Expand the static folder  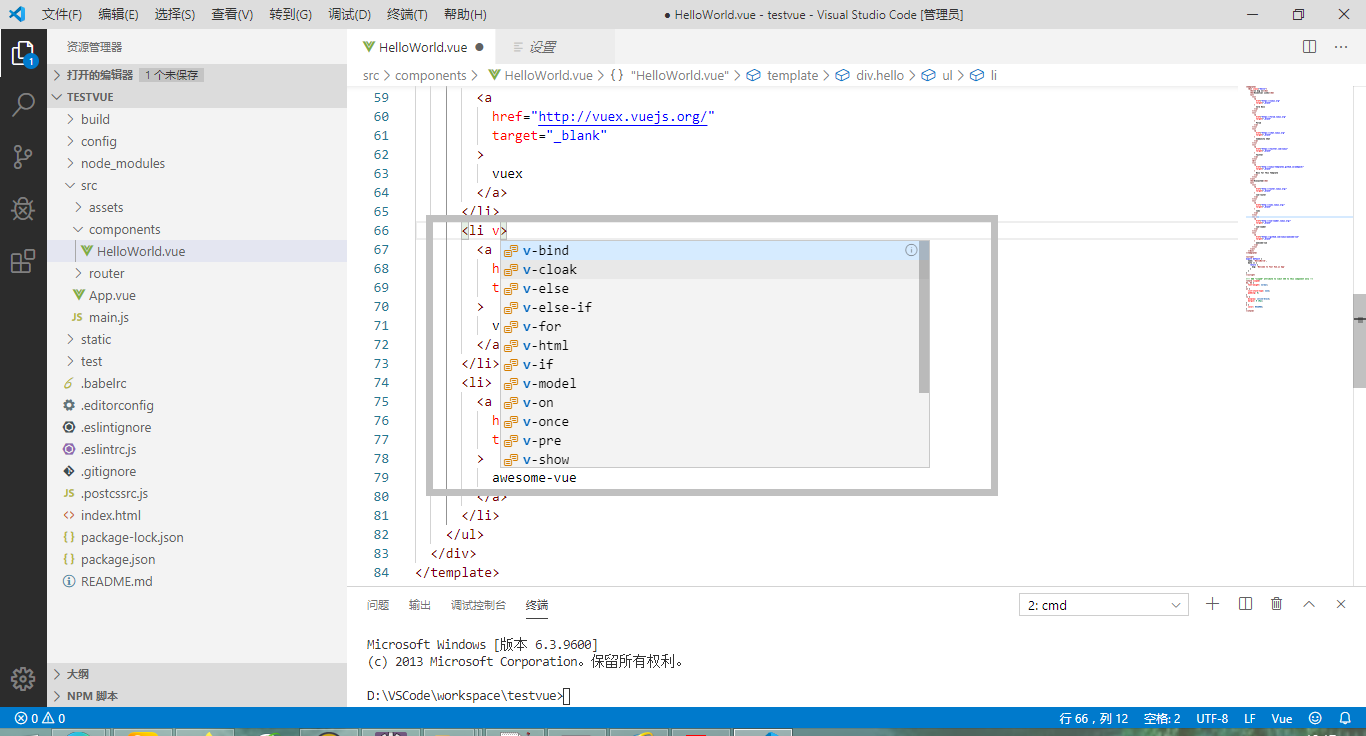(x=197, y=339)
